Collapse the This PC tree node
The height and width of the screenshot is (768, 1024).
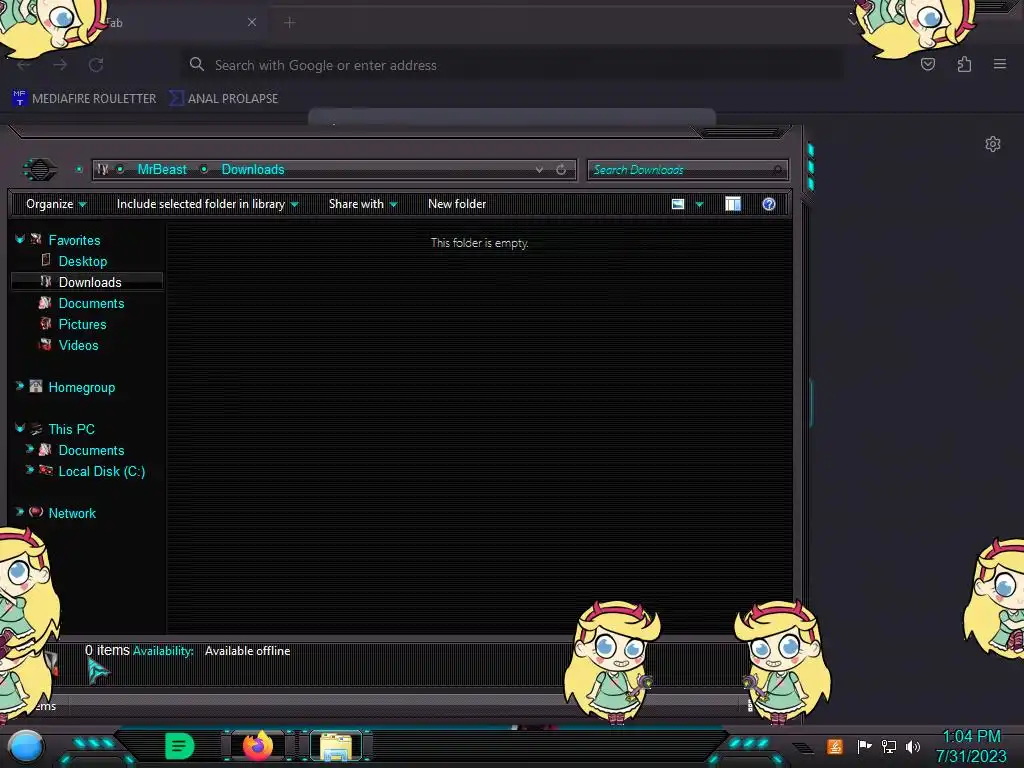pyautogui.click(x=20, y=428)
